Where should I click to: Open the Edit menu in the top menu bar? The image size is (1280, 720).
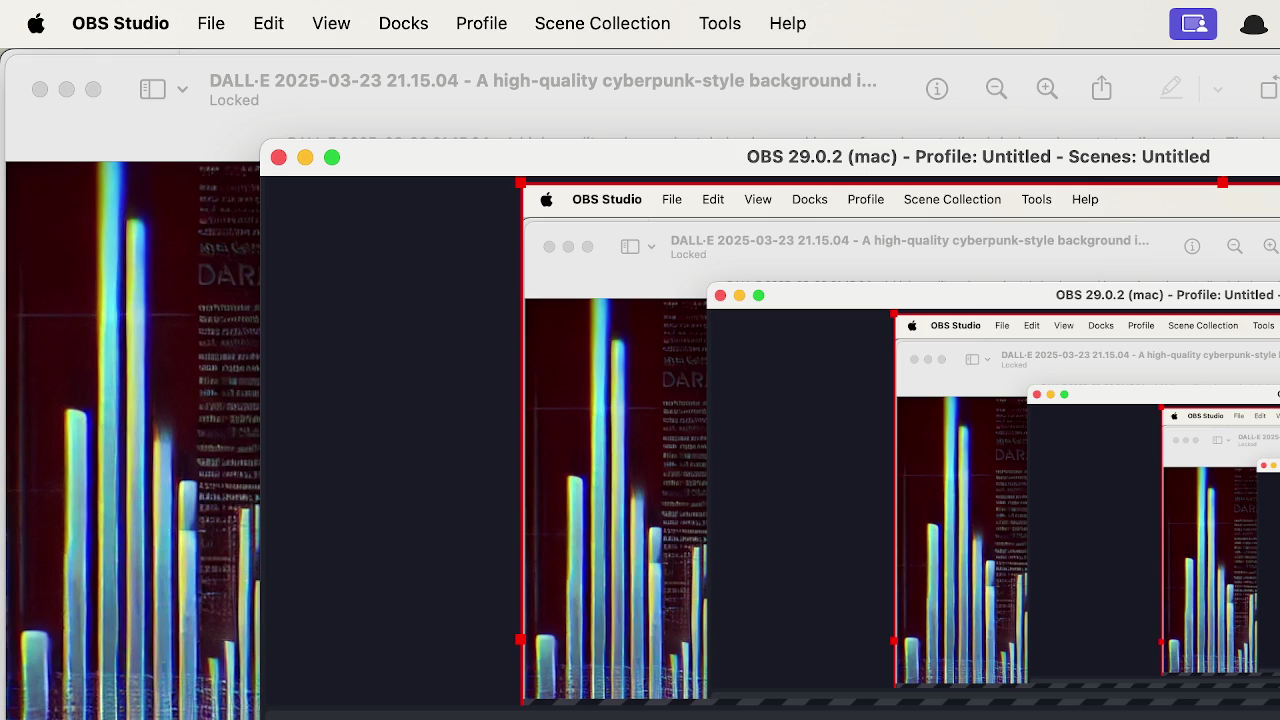[x=268, y=23]
